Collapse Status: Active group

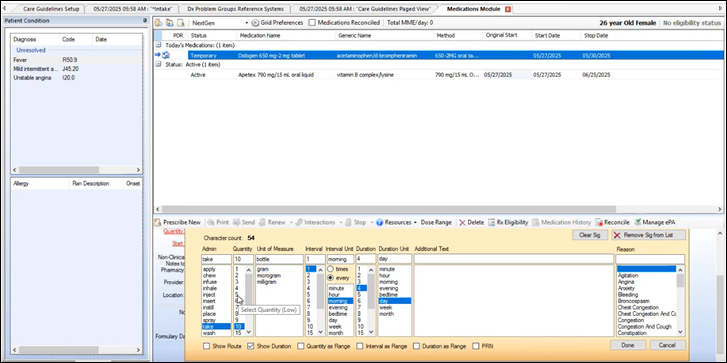pyautogui.click(x=159, y=64)
